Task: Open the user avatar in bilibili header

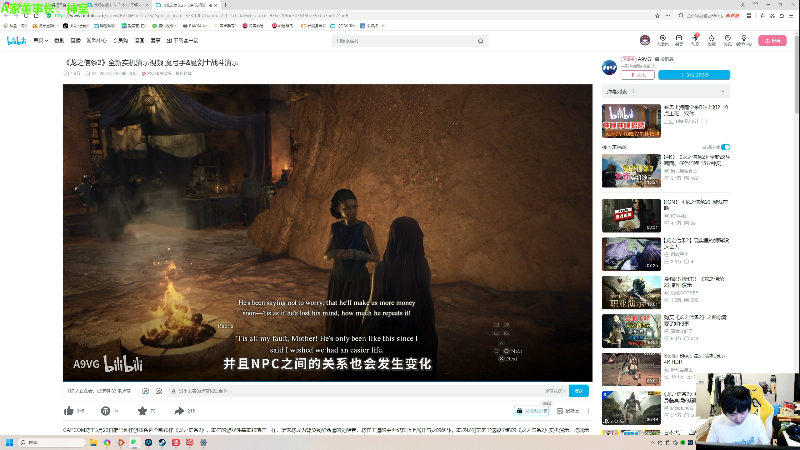Action: (645, 40)
